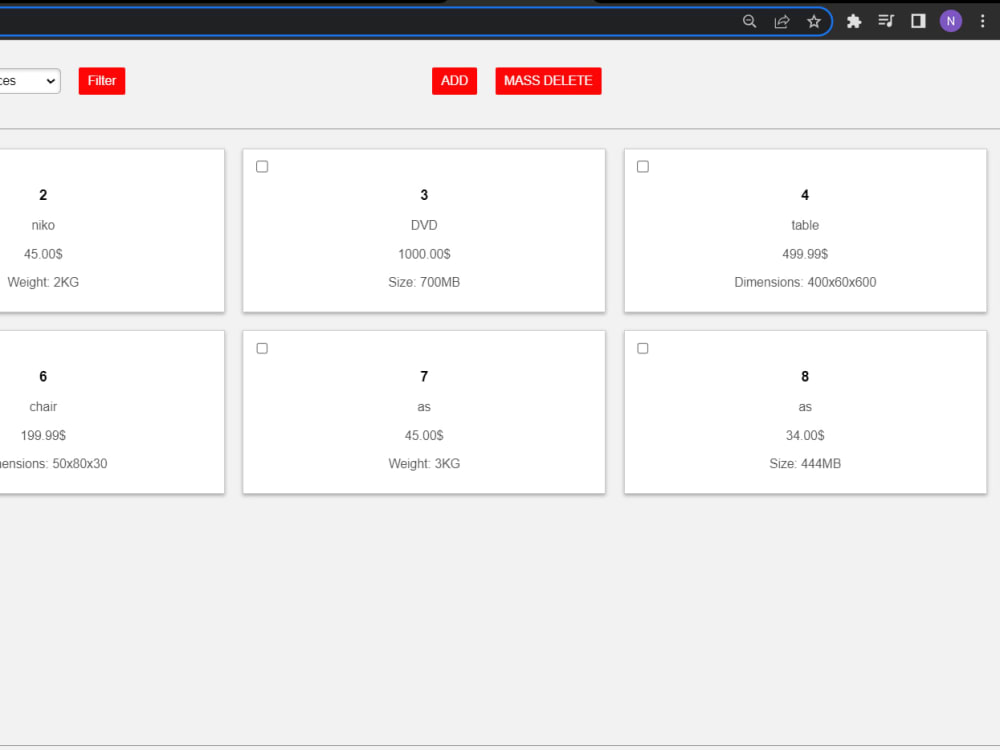The image size is (1000, 750).
Task: Check the box on product 7 card
Action: (x=262, y=348)
